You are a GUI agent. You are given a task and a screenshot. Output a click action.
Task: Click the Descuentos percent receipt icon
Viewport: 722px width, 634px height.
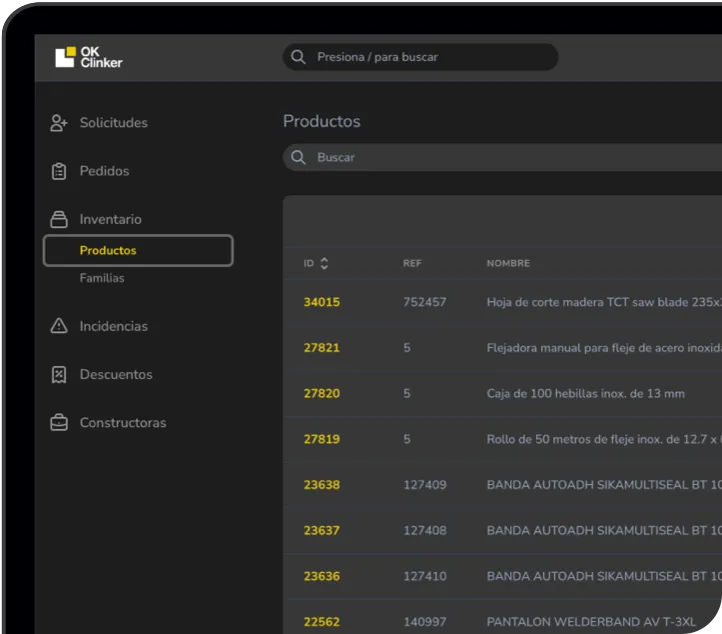click(x=59, y=375)
